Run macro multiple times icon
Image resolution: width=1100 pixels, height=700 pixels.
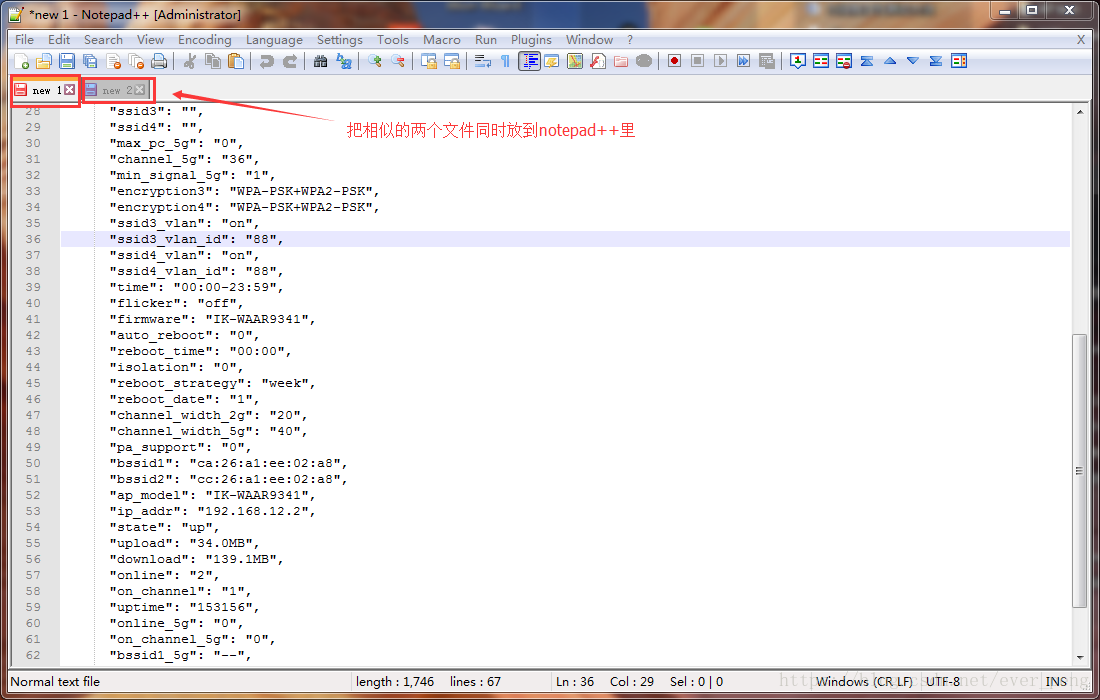744,61
